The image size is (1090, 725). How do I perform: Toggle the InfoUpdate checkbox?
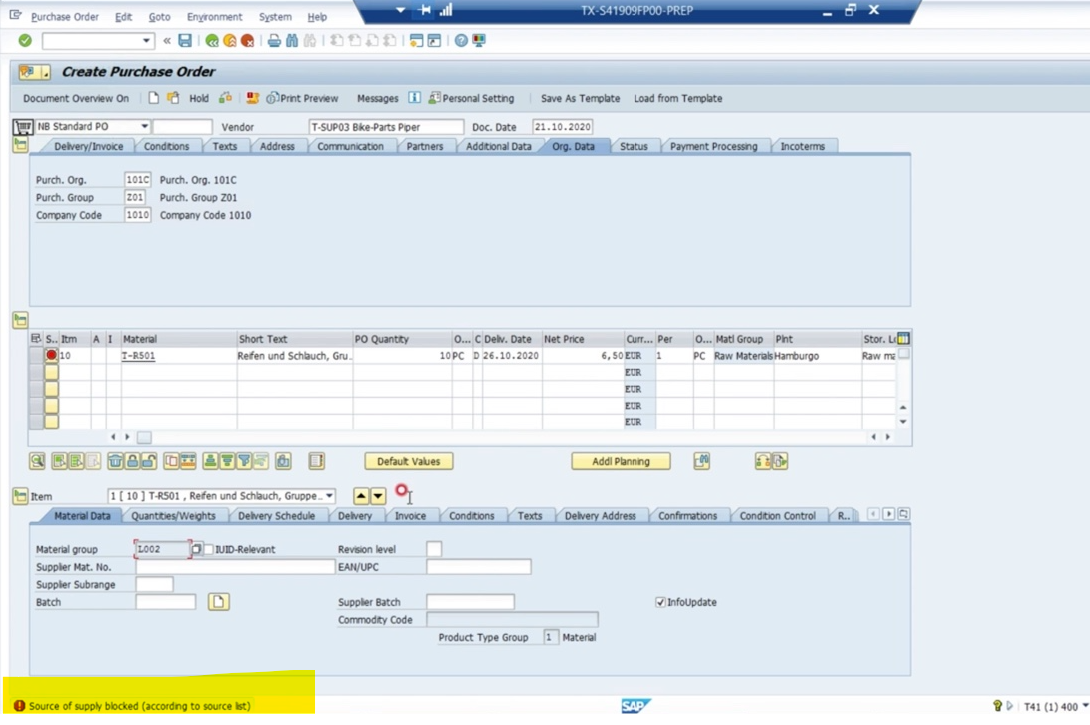(x=660, y=603)
